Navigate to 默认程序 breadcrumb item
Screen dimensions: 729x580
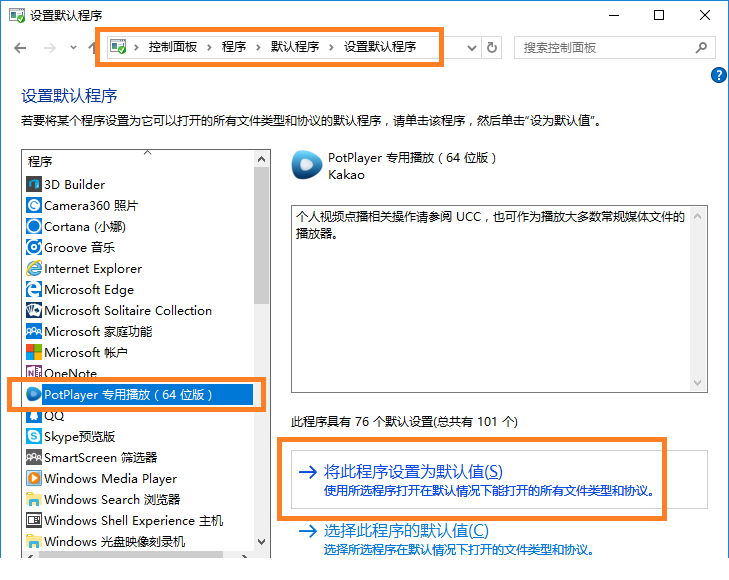click(295, 47)
